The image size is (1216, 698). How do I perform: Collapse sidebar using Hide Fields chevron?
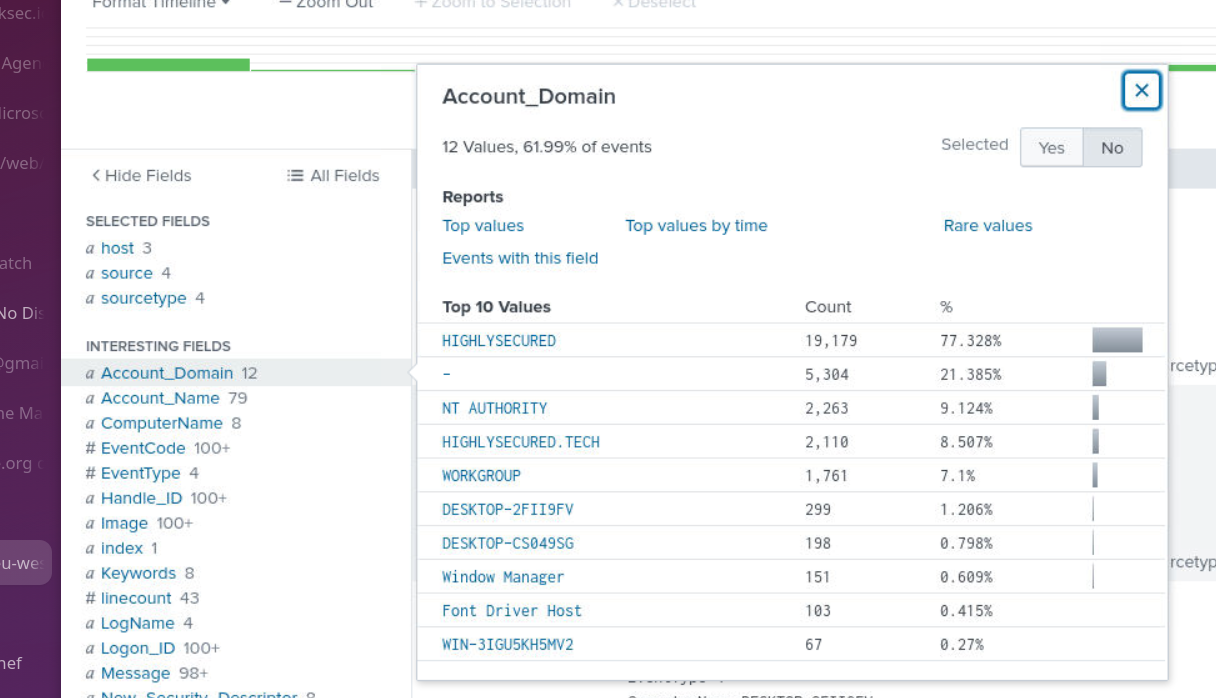[x=97, y=176]
